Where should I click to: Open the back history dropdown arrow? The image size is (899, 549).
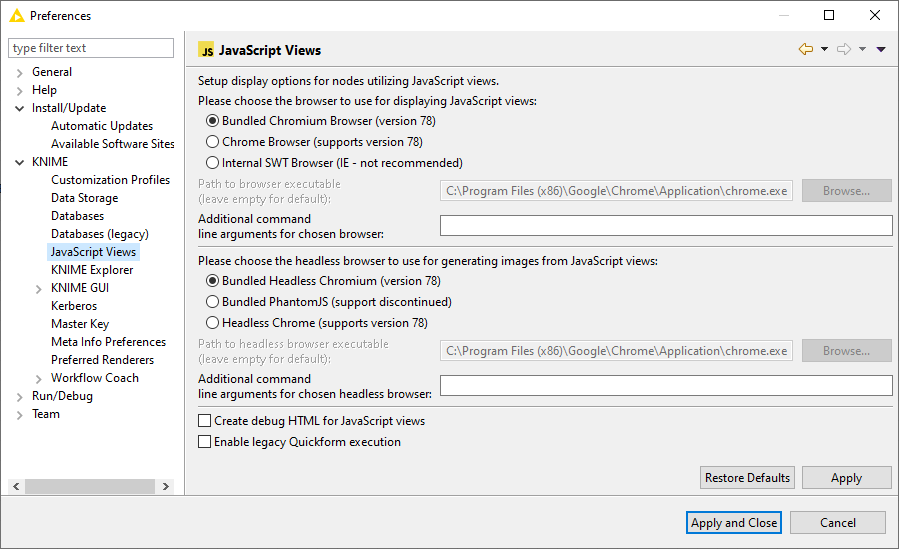[x=824, y=49]
